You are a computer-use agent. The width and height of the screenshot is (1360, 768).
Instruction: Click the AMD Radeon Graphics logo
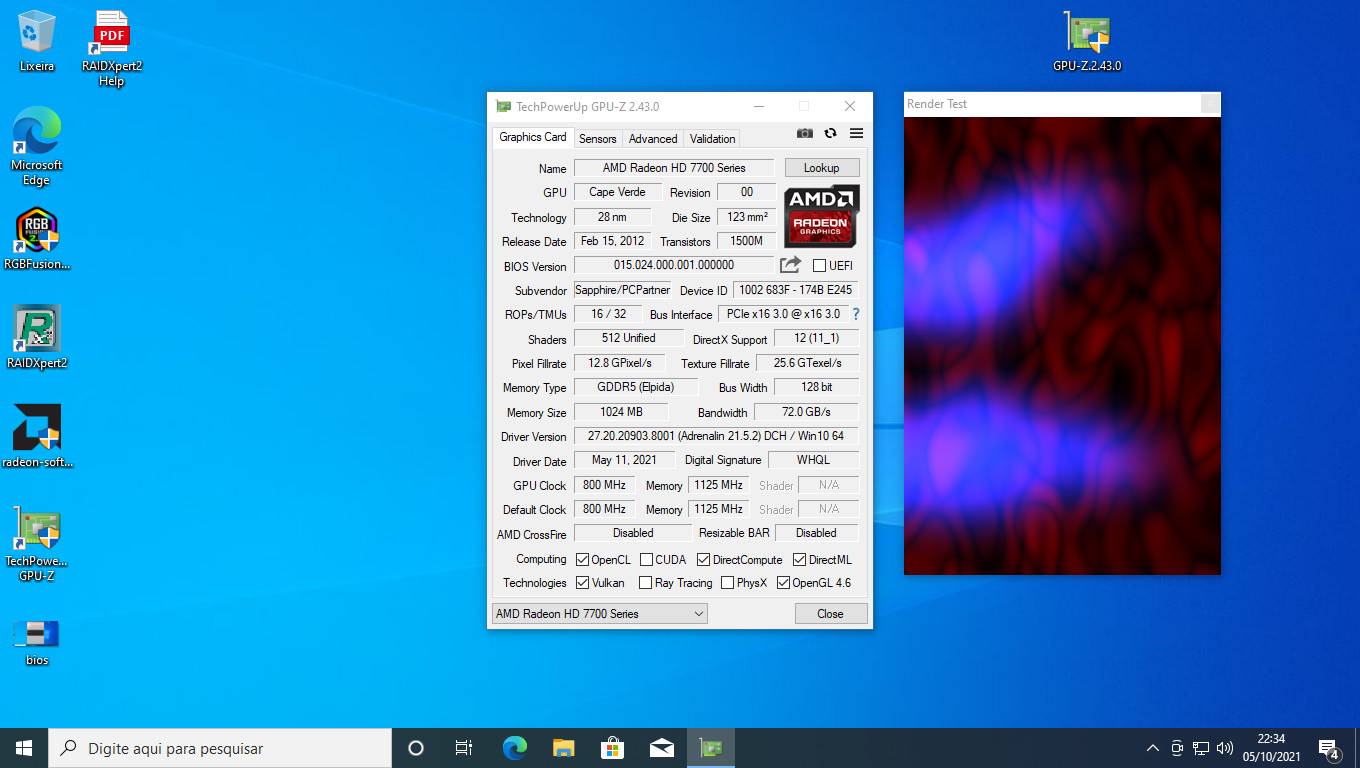pyautogui.click(x=821, y=216)
